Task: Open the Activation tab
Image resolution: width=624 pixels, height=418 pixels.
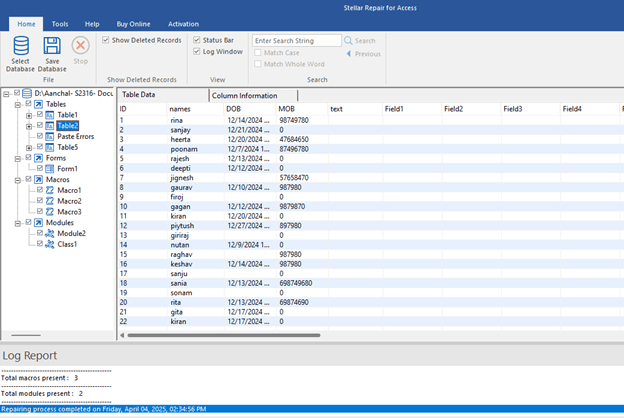Action: [183, 22]
